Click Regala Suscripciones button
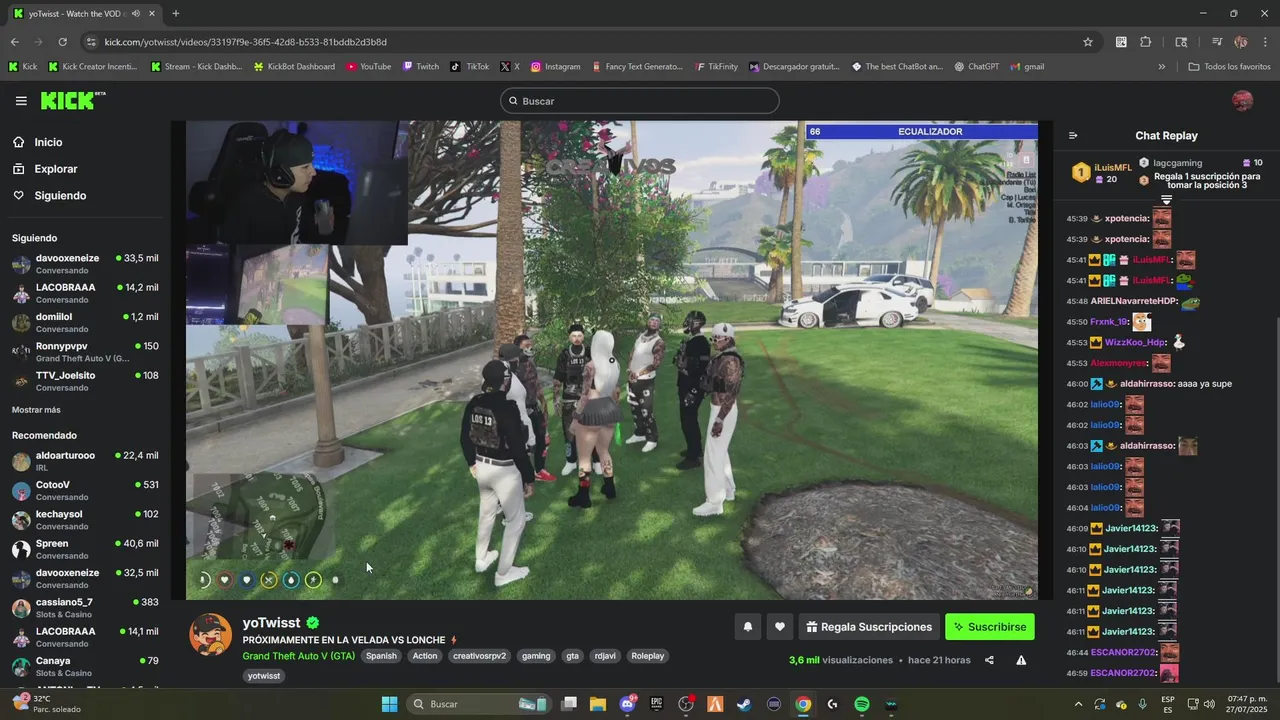The height and width of the screenshot is (720, 1280). click(870, 627)
